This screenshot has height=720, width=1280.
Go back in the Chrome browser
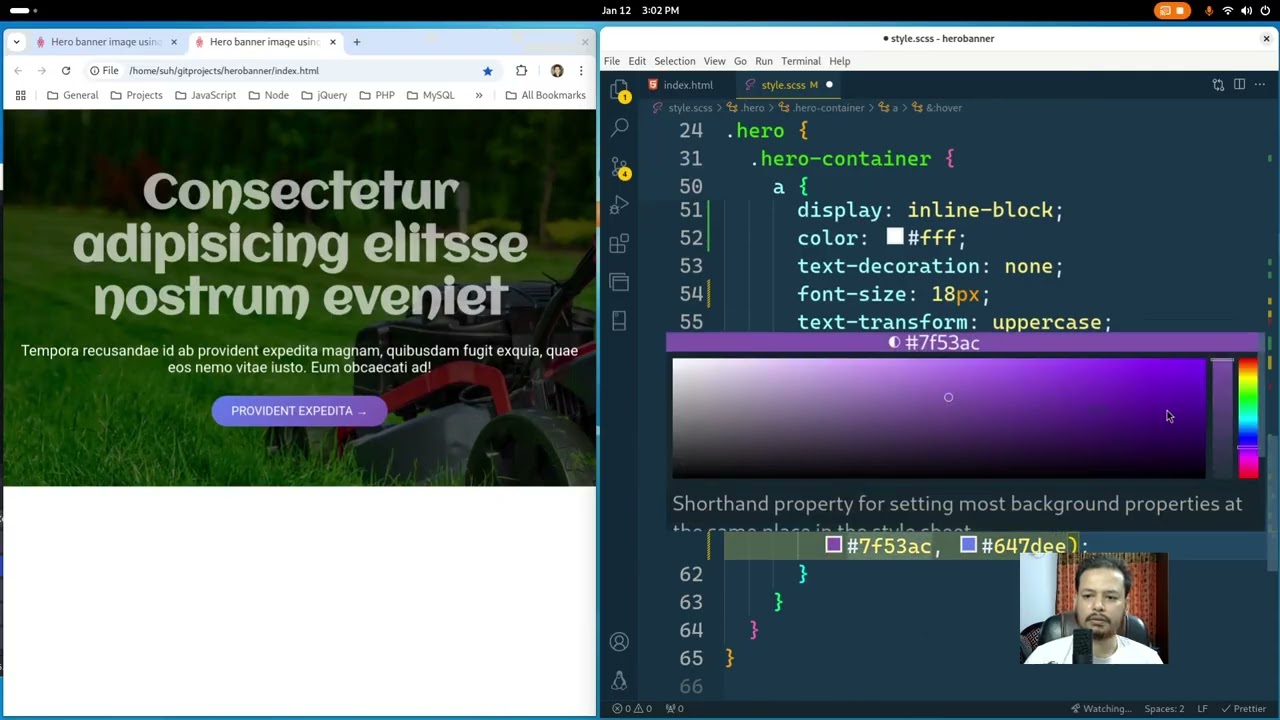(x=18, y=71)
